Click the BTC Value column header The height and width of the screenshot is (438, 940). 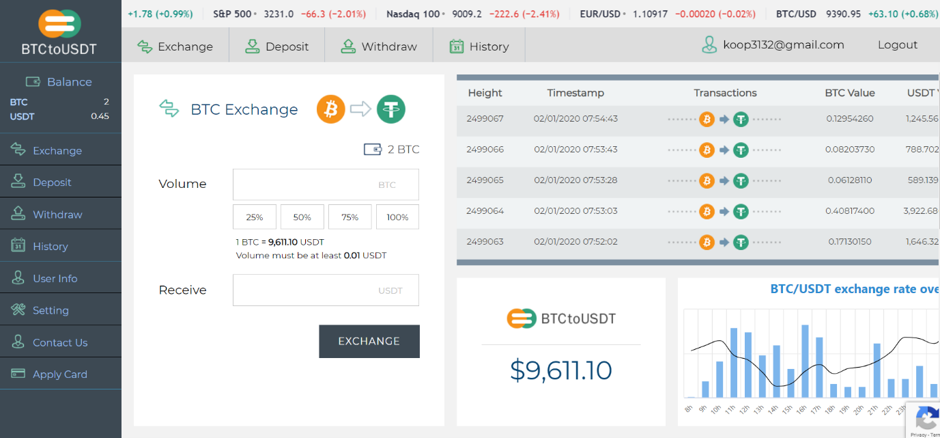pyautogui.click(x=850, y=93)
